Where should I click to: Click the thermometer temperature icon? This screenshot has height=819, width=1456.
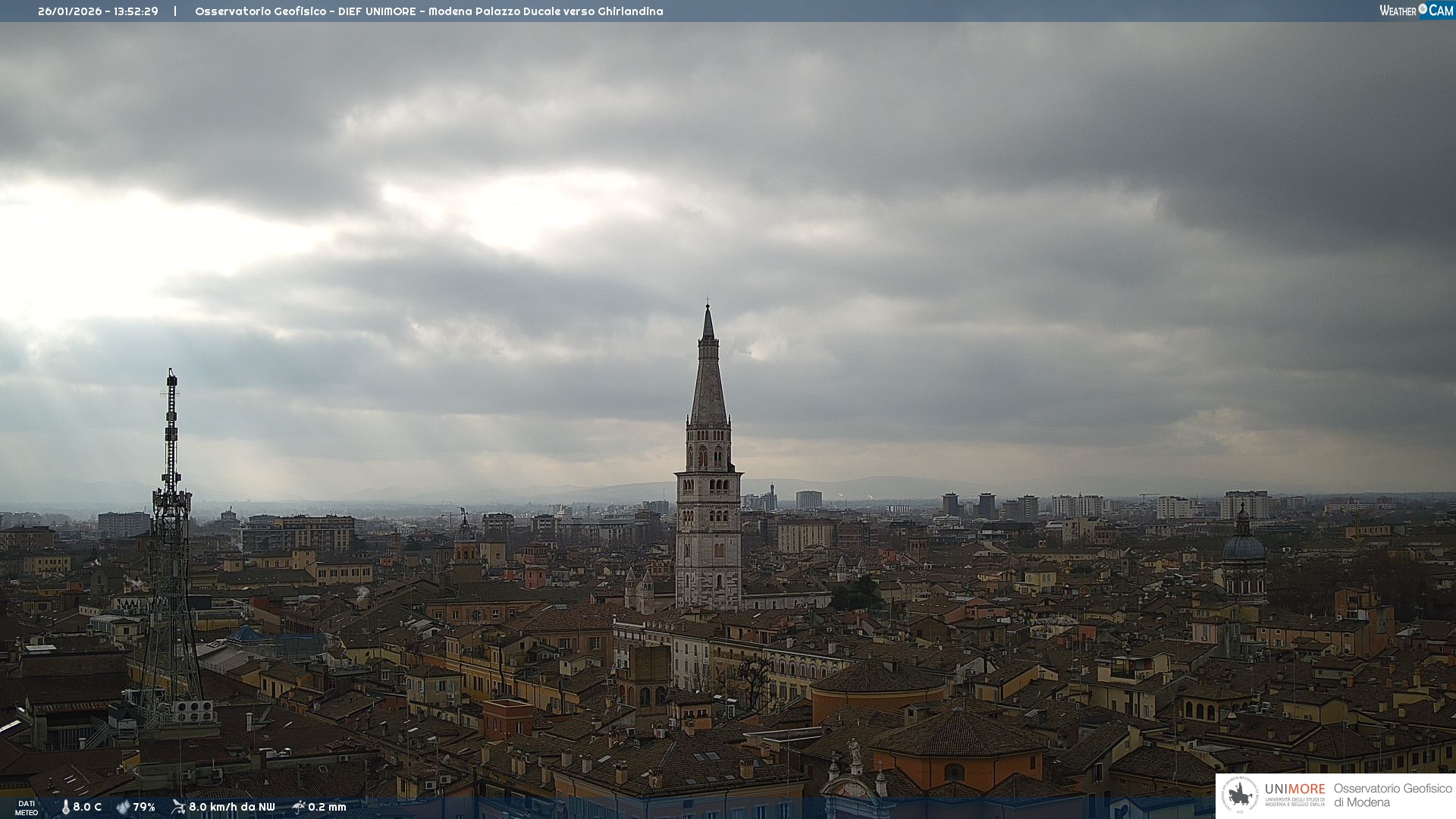(65, 807)
